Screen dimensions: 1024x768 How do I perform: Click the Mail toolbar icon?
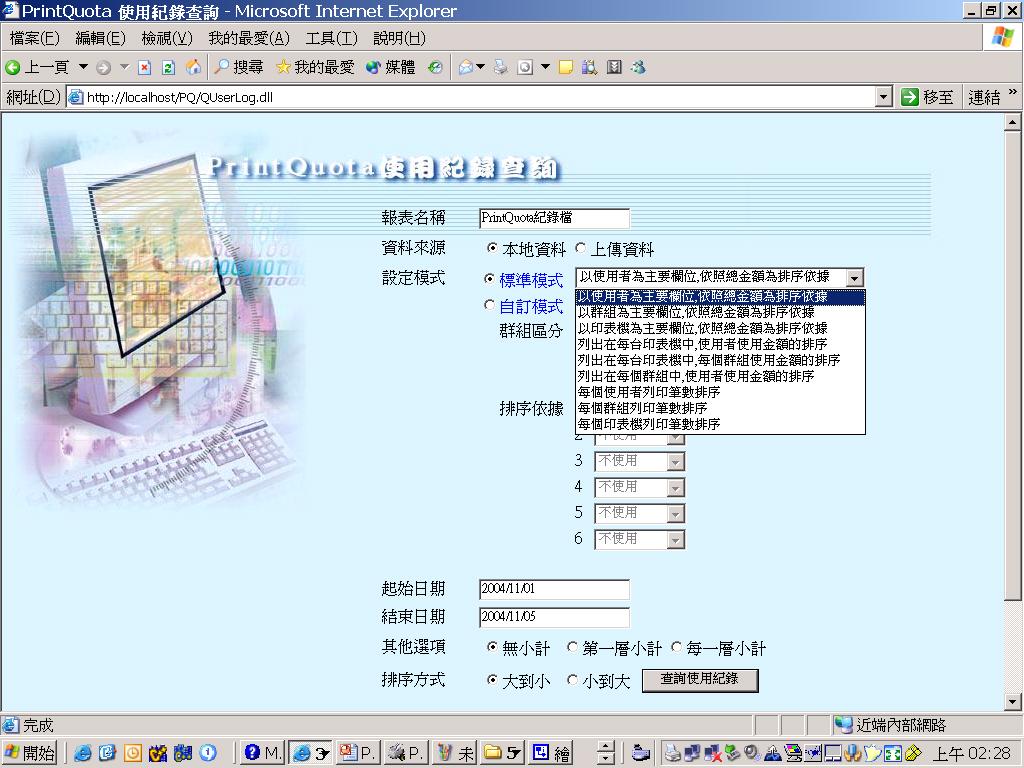(x=466, y=67)
